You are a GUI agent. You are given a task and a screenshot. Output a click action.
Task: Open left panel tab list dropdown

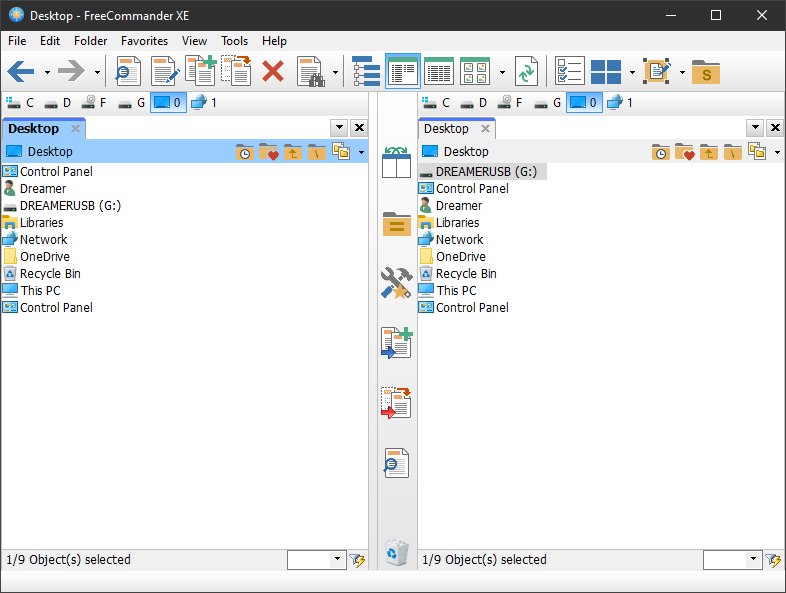pos(339,127)
